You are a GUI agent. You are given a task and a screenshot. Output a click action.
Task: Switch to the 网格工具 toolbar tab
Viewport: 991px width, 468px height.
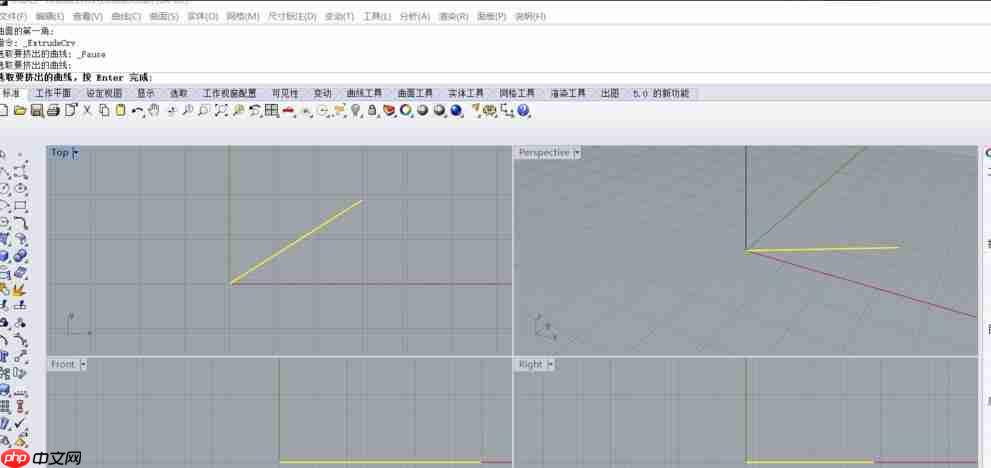click(517, 93)
